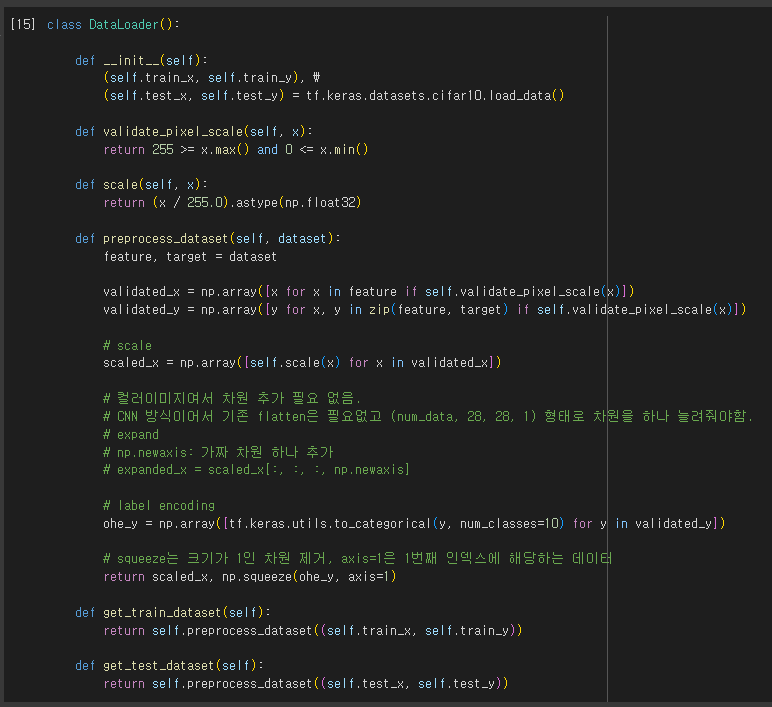Click the # squeeze comment line
Image resolution: width=772 pixels, height=707 pixels.
[357, 558]
